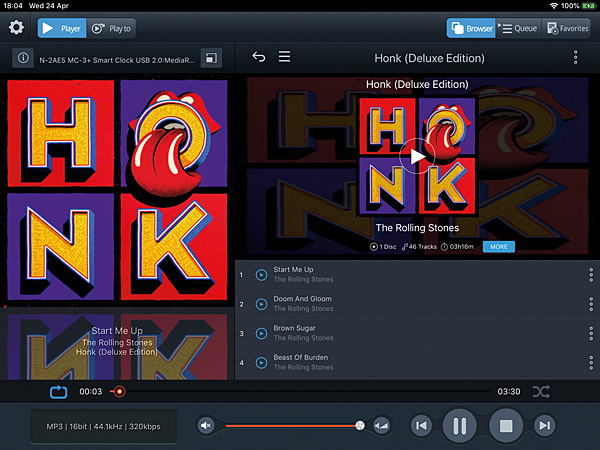Pause playback
The image size is (600, 450).
pos(459,426)
